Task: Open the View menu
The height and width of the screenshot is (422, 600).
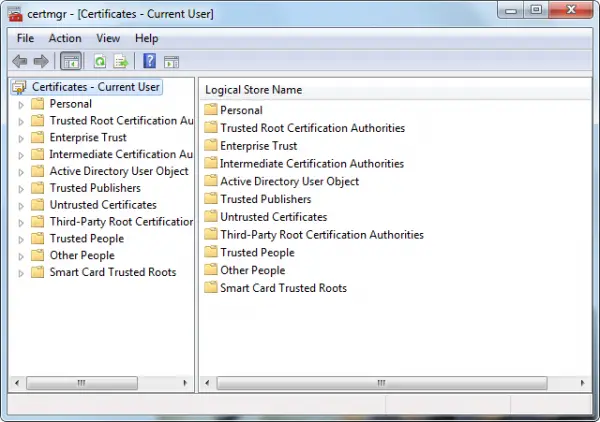Action: 108,38
